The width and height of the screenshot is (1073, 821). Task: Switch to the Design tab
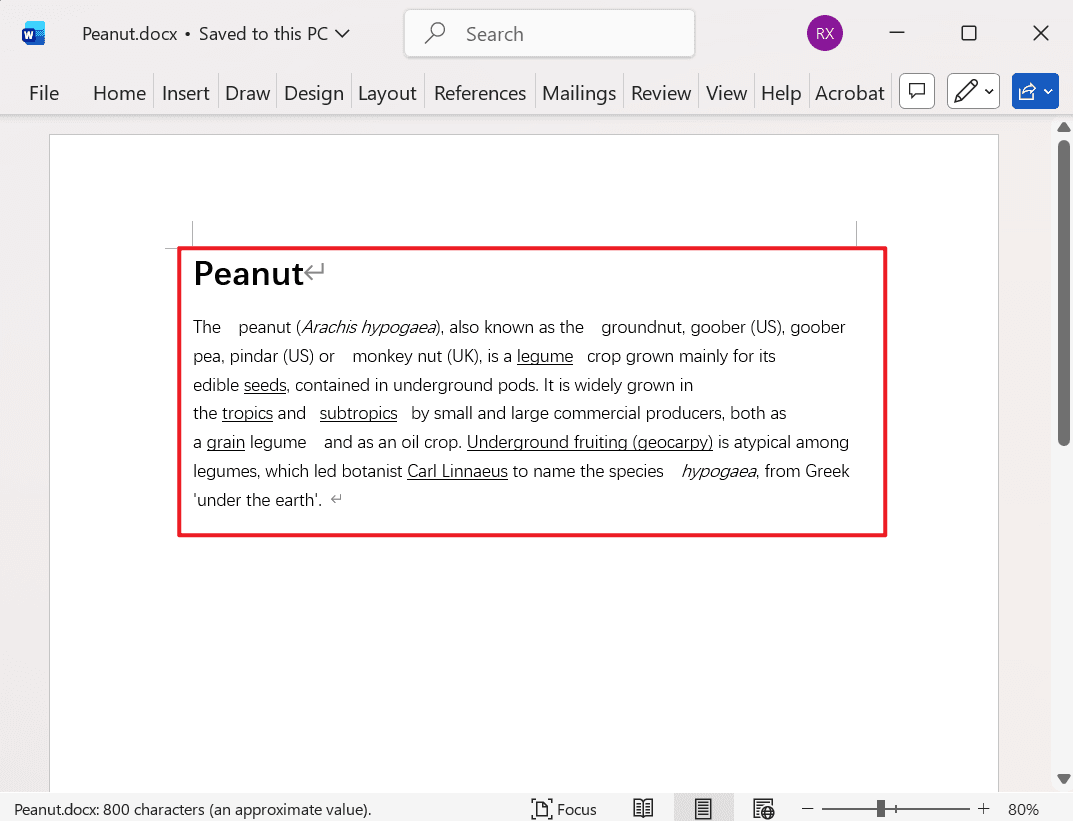tap(313, 93)
